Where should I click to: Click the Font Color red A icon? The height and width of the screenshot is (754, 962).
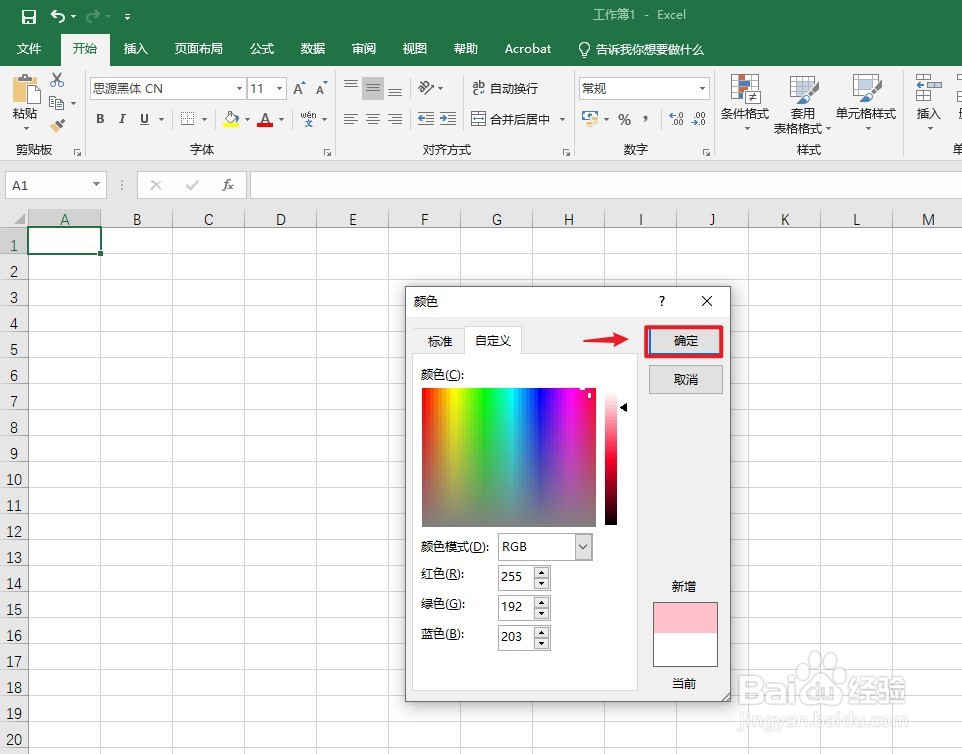265,119
